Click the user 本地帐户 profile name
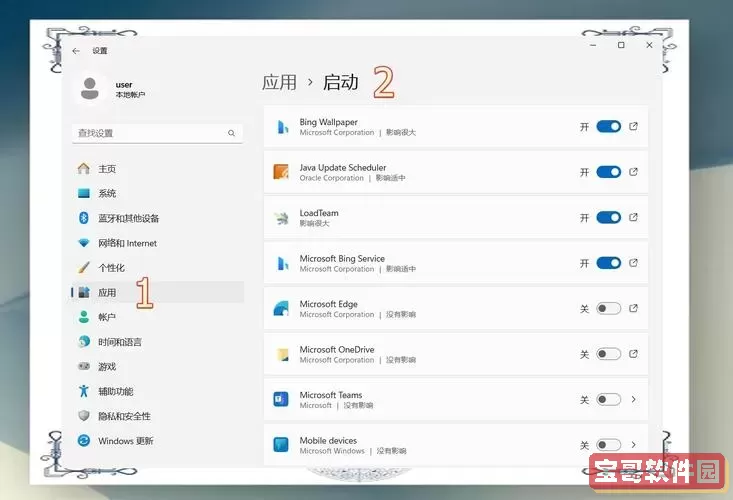The width and height of the screenshot is (733, 500). tap(130, 89)
